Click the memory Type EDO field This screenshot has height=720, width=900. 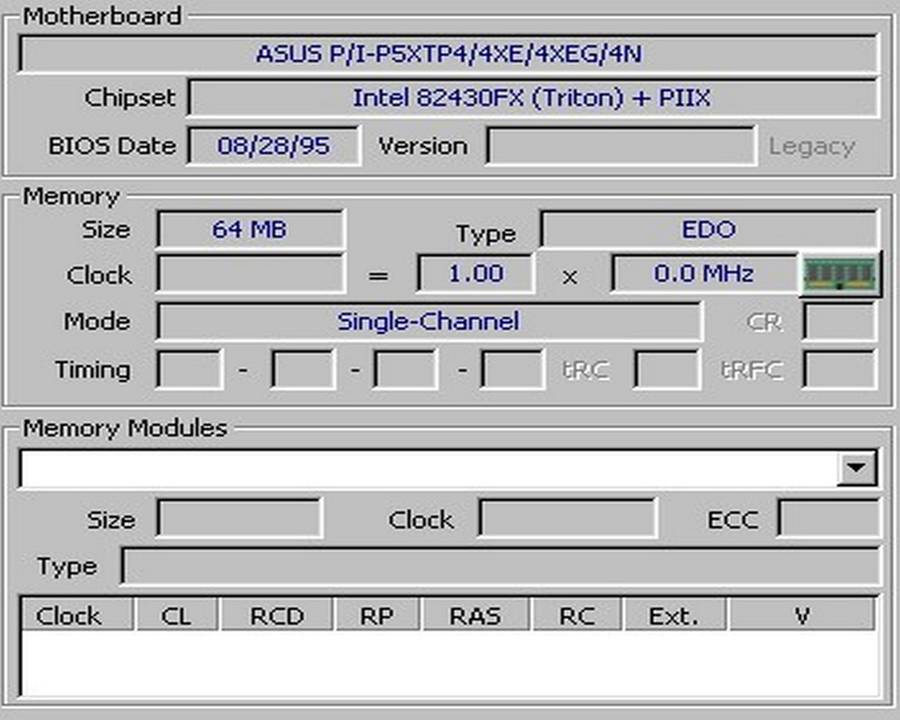(708, 229)
